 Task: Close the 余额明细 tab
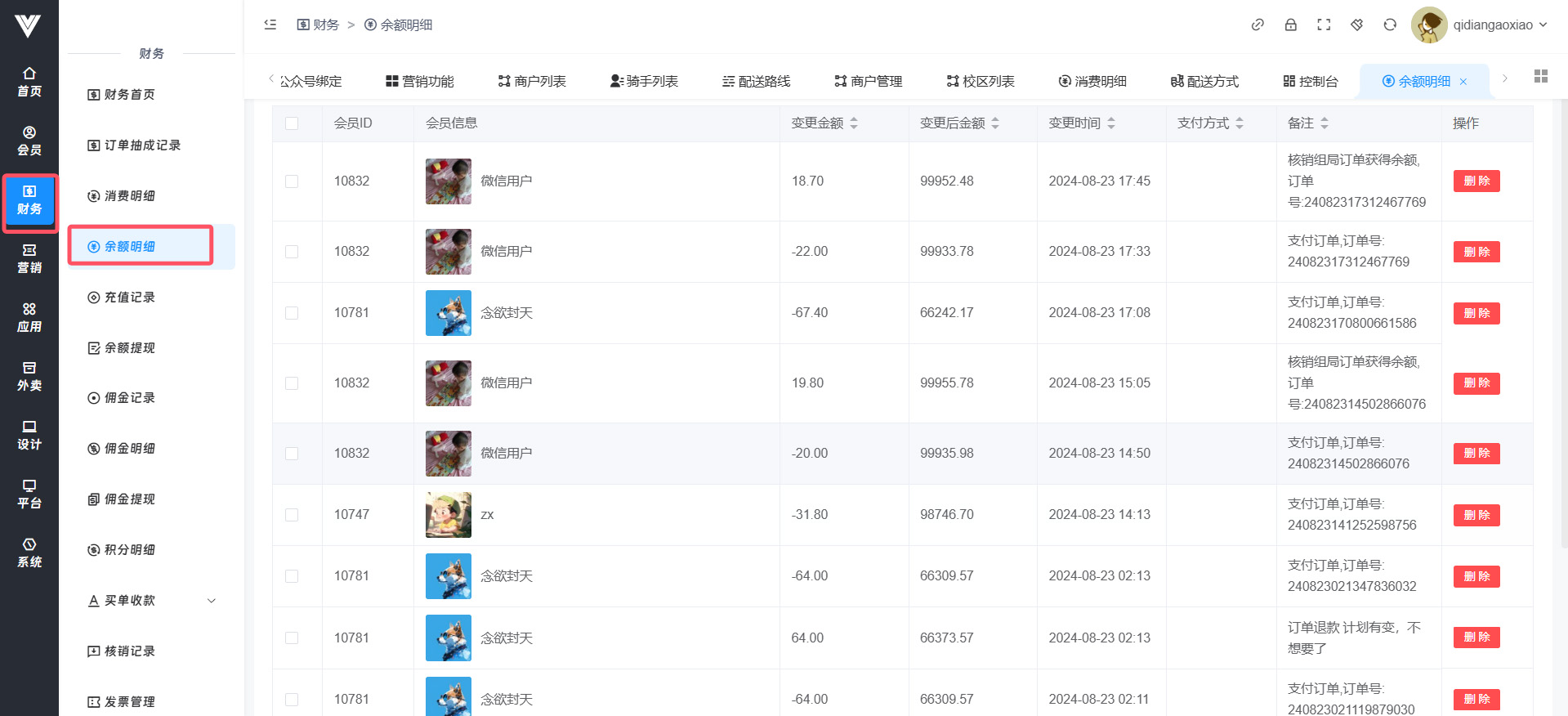tap(1463, 82)
